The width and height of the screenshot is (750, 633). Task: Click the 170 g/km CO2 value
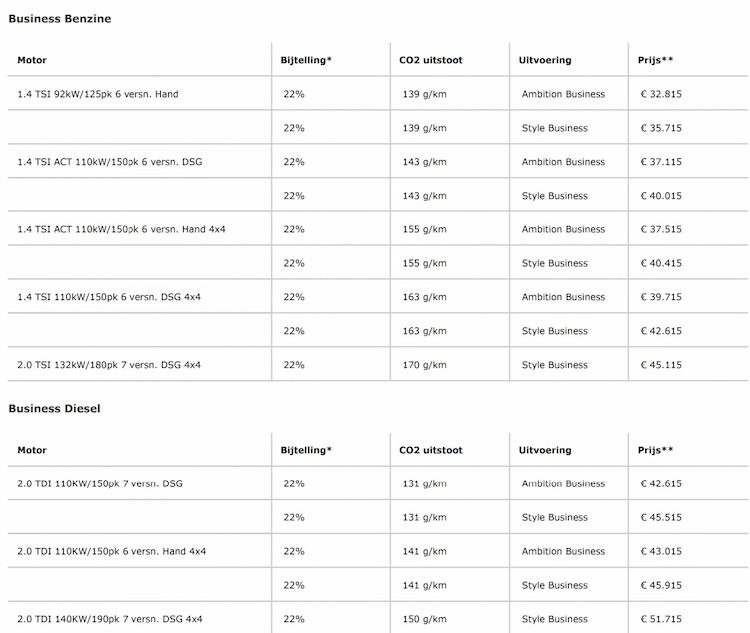pos(425,365)
